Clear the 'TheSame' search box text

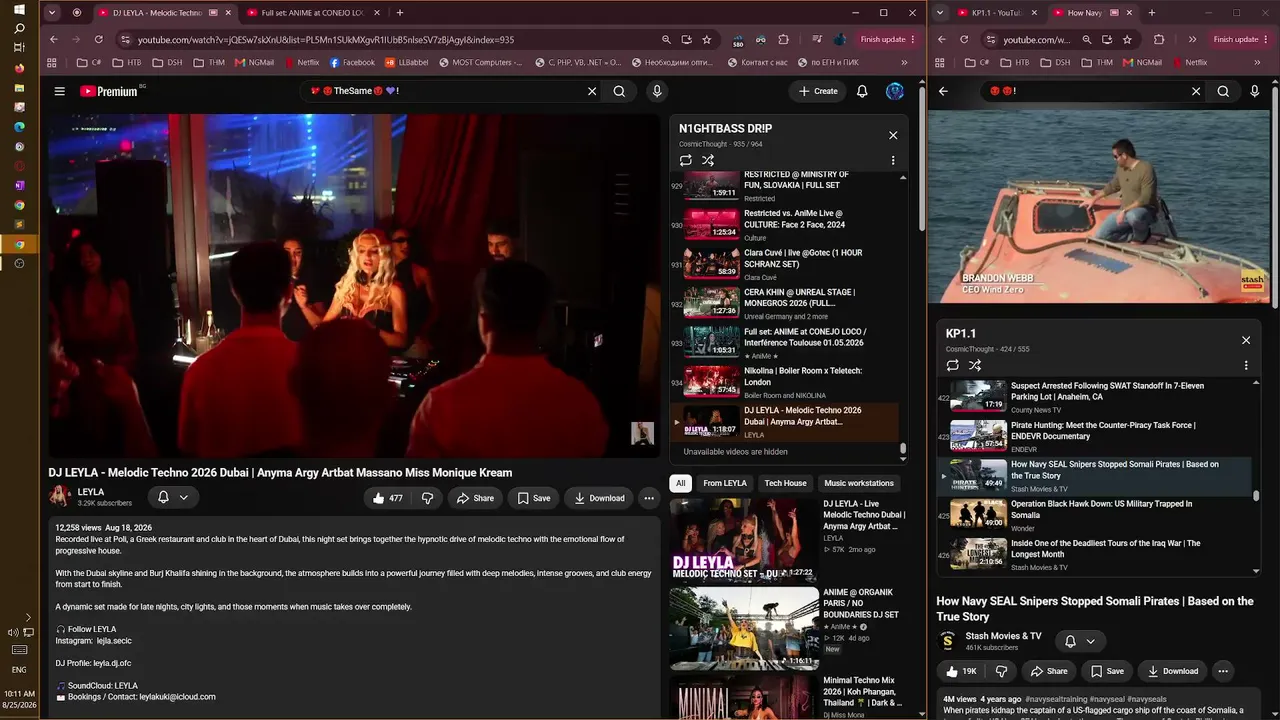592,91
